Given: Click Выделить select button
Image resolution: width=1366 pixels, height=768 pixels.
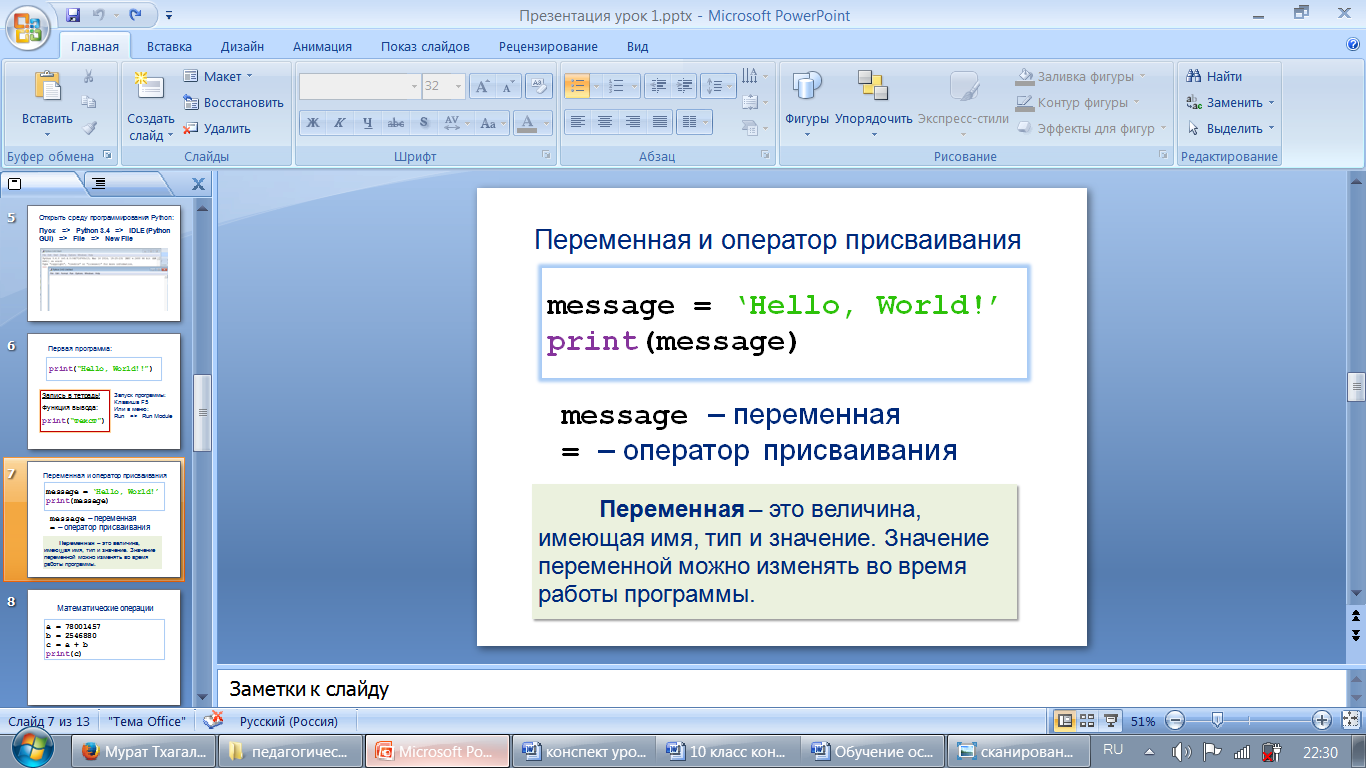Looking at the screenshot, I should coord(1230,128).
